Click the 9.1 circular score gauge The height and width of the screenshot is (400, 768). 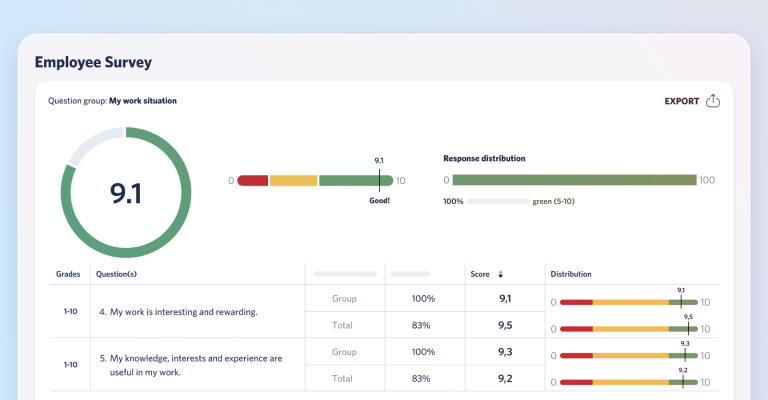(126, 192)
